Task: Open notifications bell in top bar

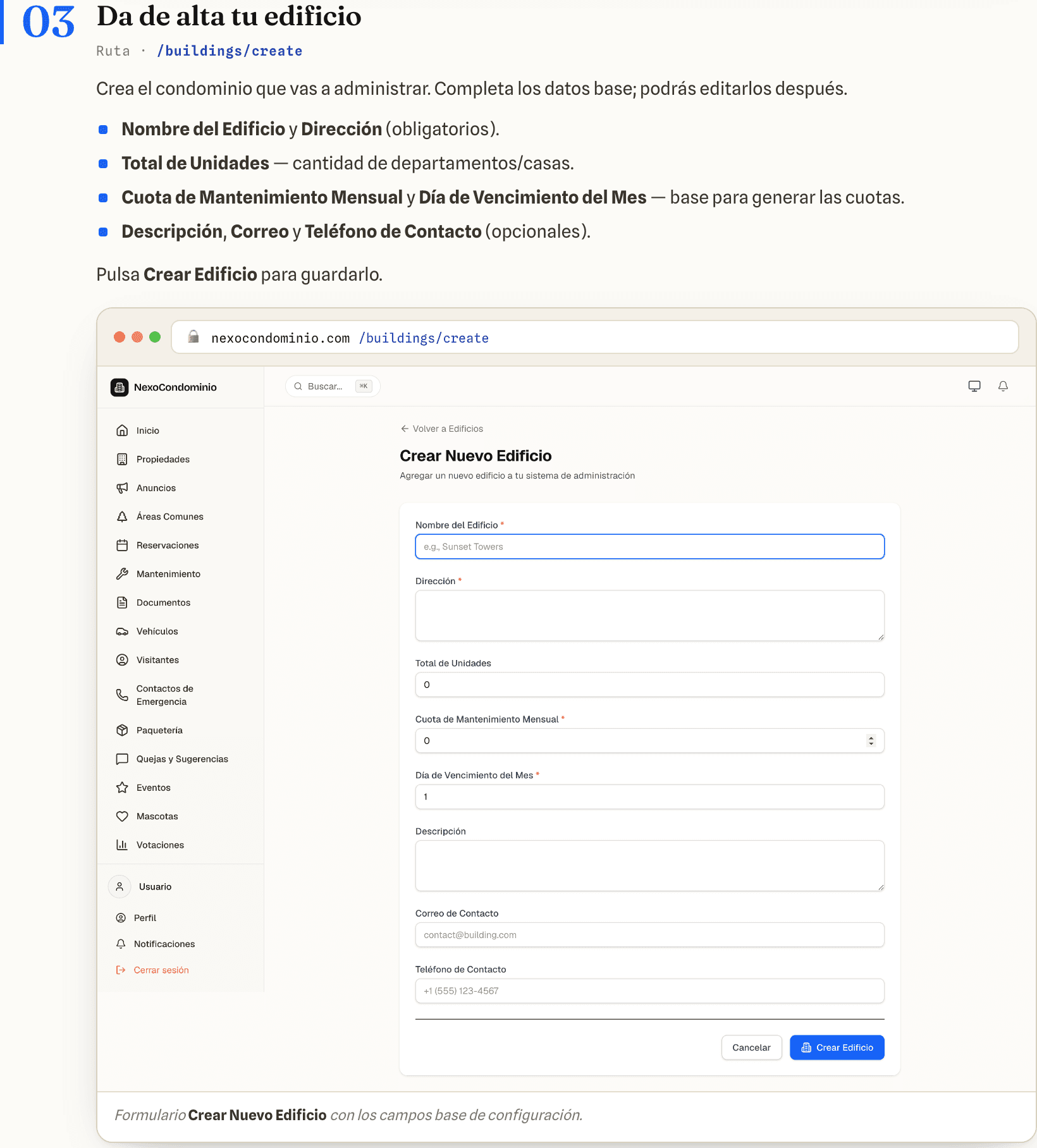Action: tap(1003, 386)
